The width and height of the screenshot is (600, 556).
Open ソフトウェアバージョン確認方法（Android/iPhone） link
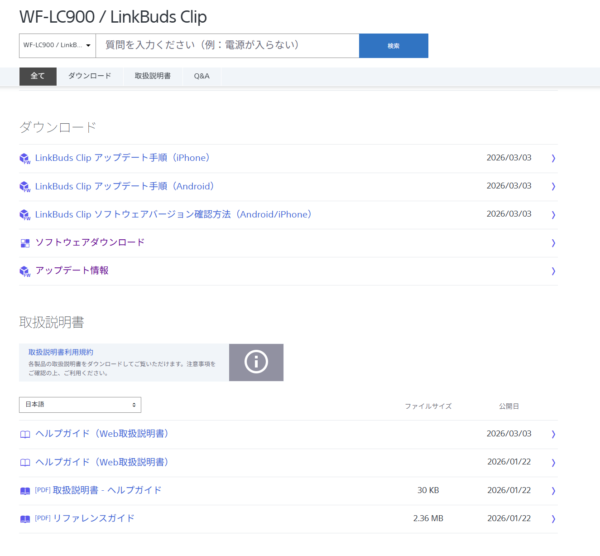[x=173, y=214]
